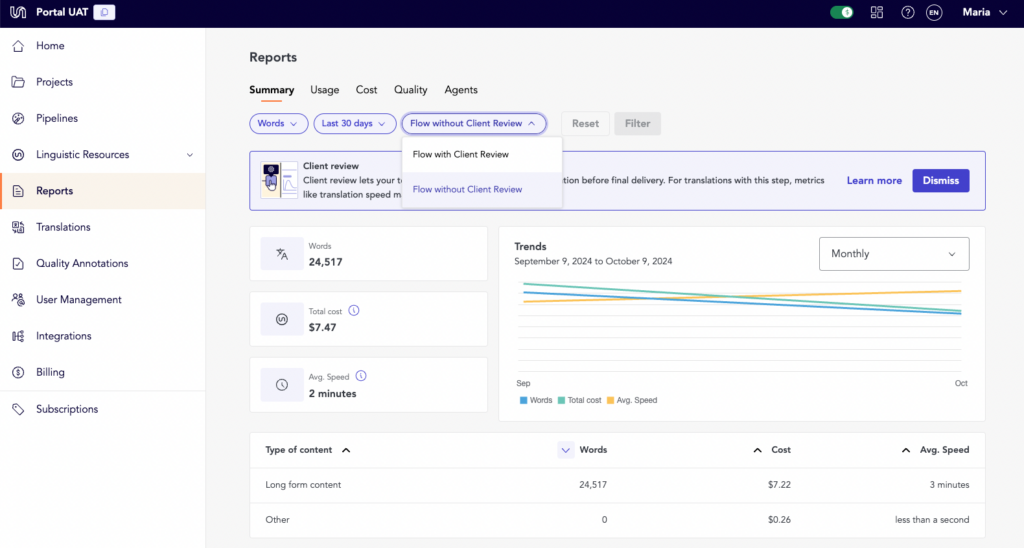Image resolution: width=1024 pixels, height=548 pixels.
Task: Sort table by Cost column arrow
Action: click(757, 450)
